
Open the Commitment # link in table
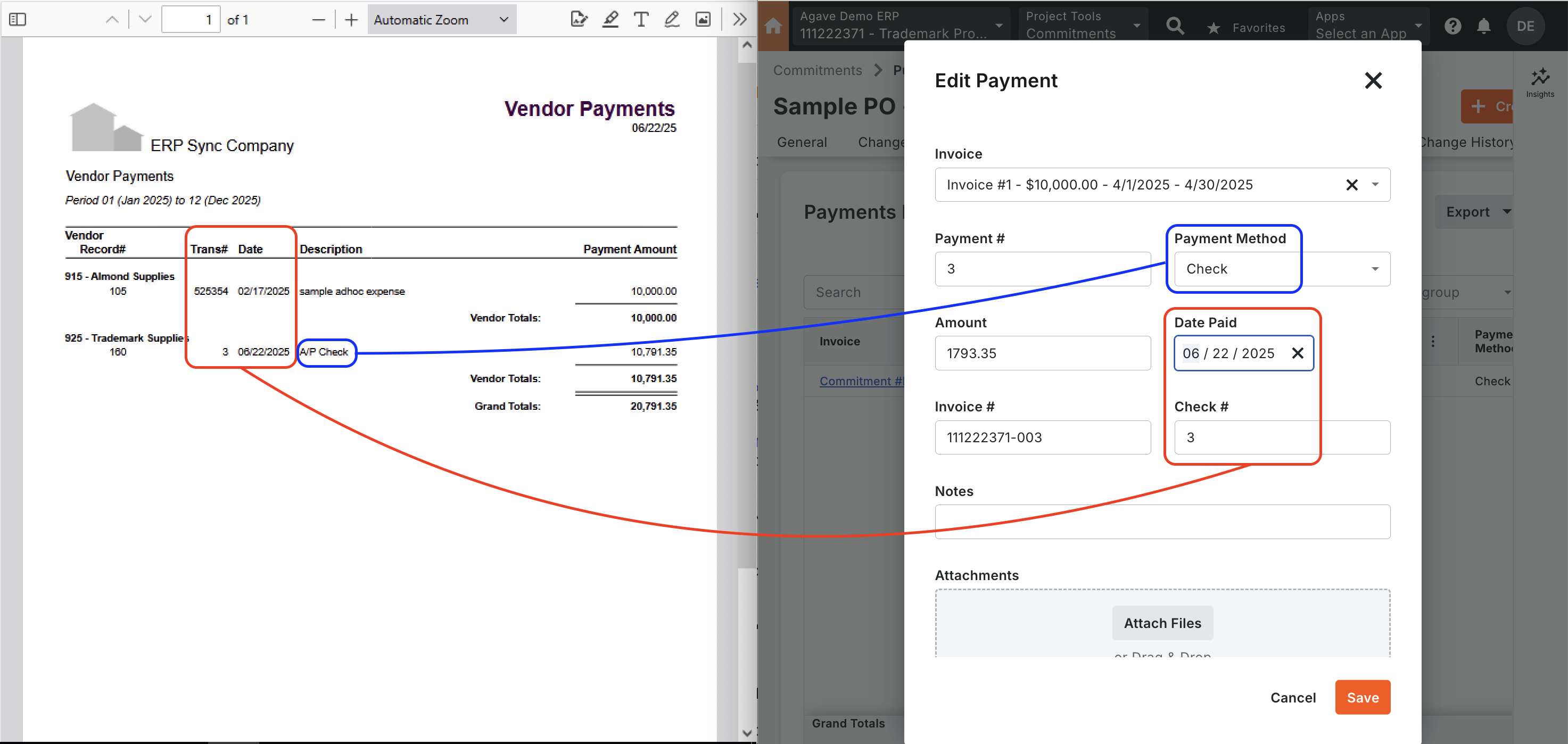pyautogui.click(x=861, y=381)
